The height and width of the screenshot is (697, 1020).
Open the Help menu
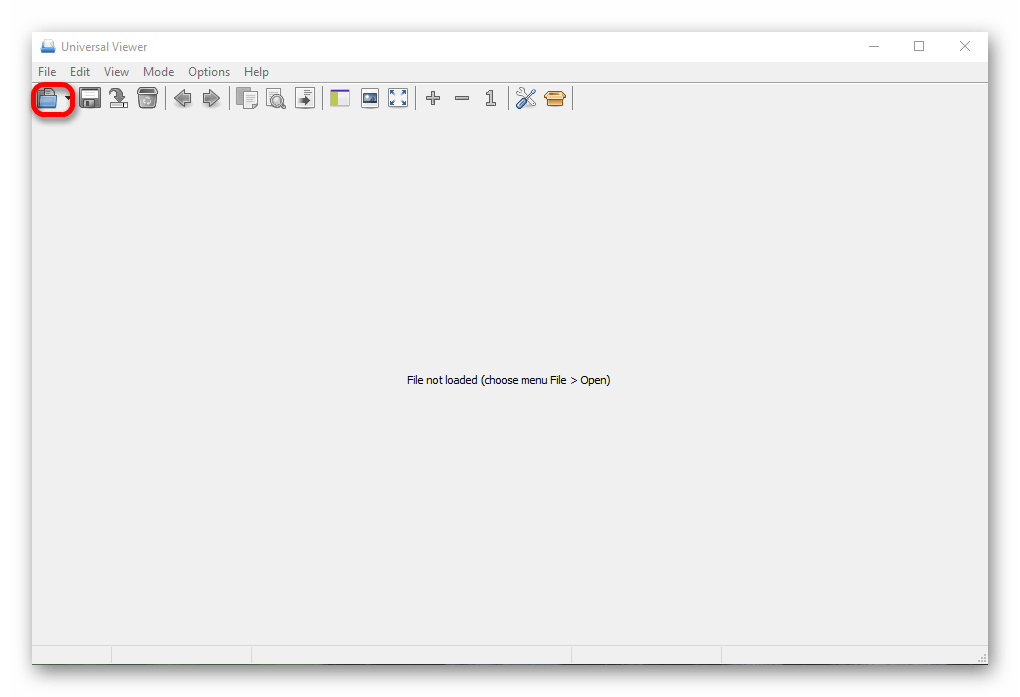256,72
